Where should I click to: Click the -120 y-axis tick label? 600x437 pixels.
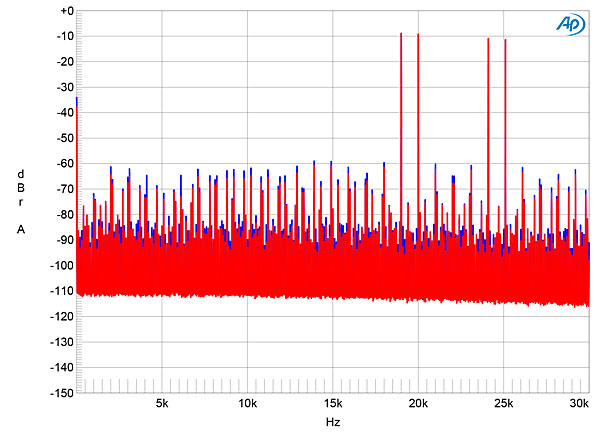pyautogui.click(x=62, y=317)
